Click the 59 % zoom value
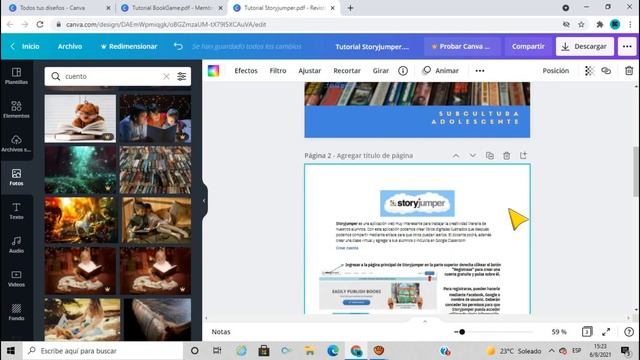This screenshot has width=640, height=360. pyautogui.click(x=559, y=332)
